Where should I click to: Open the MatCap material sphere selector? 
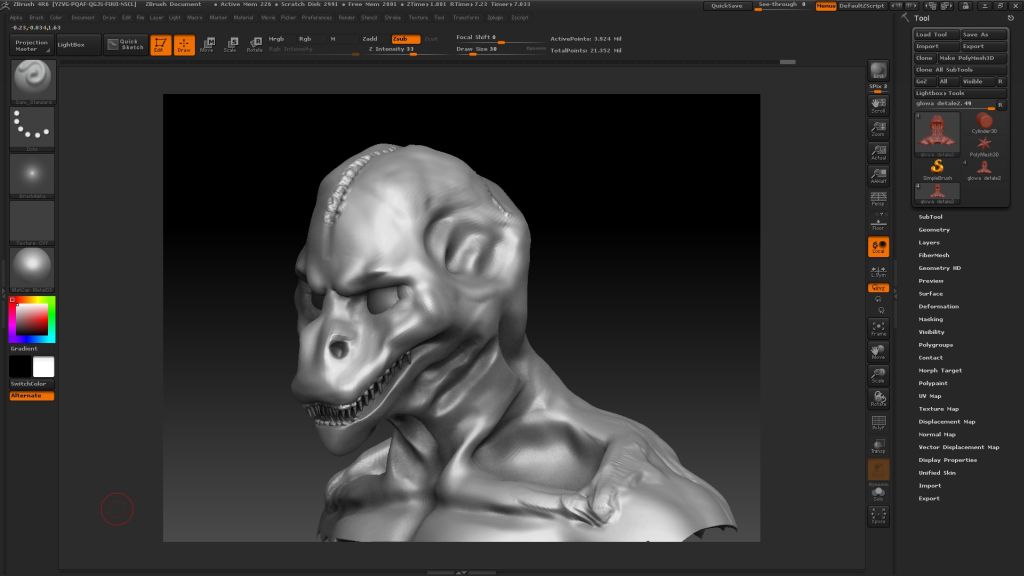tap(32, 269)
